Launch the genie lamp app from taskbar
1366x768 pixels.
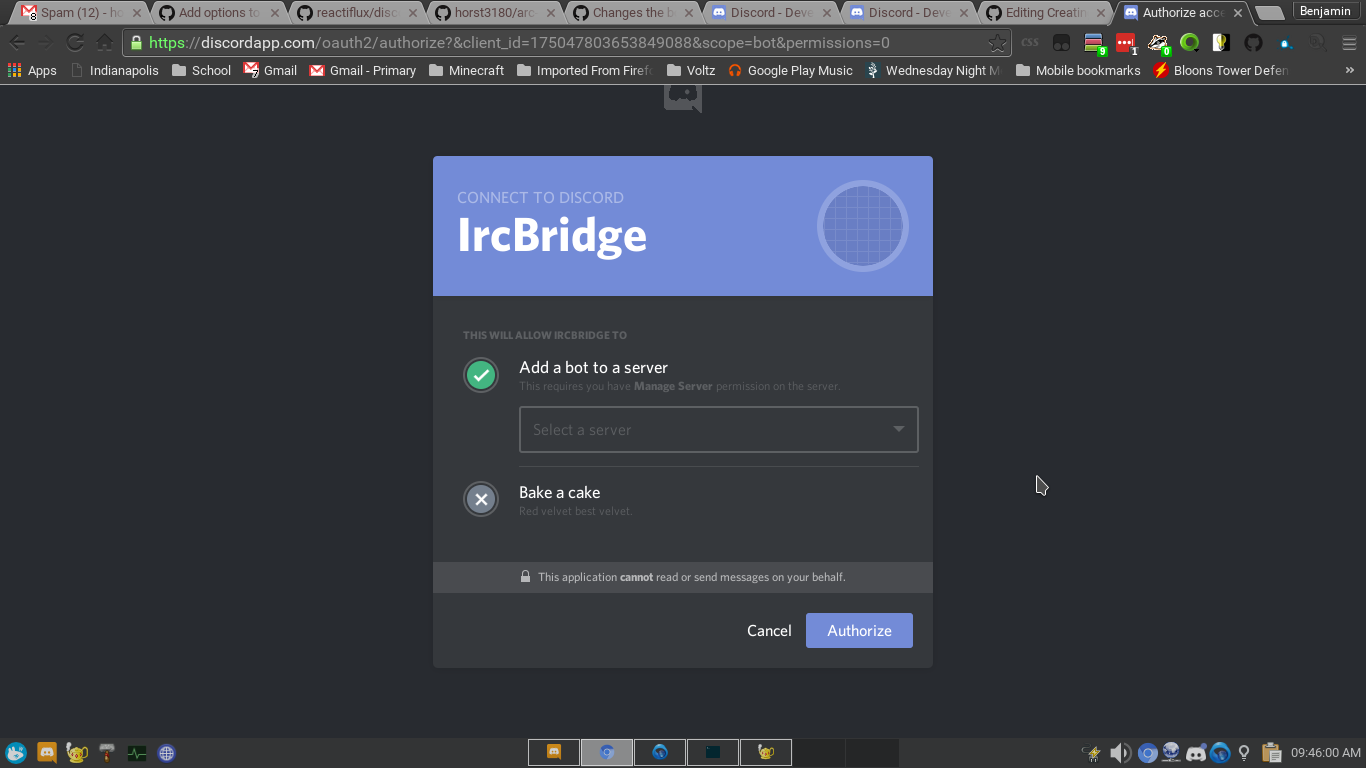[x=77, y=752]
